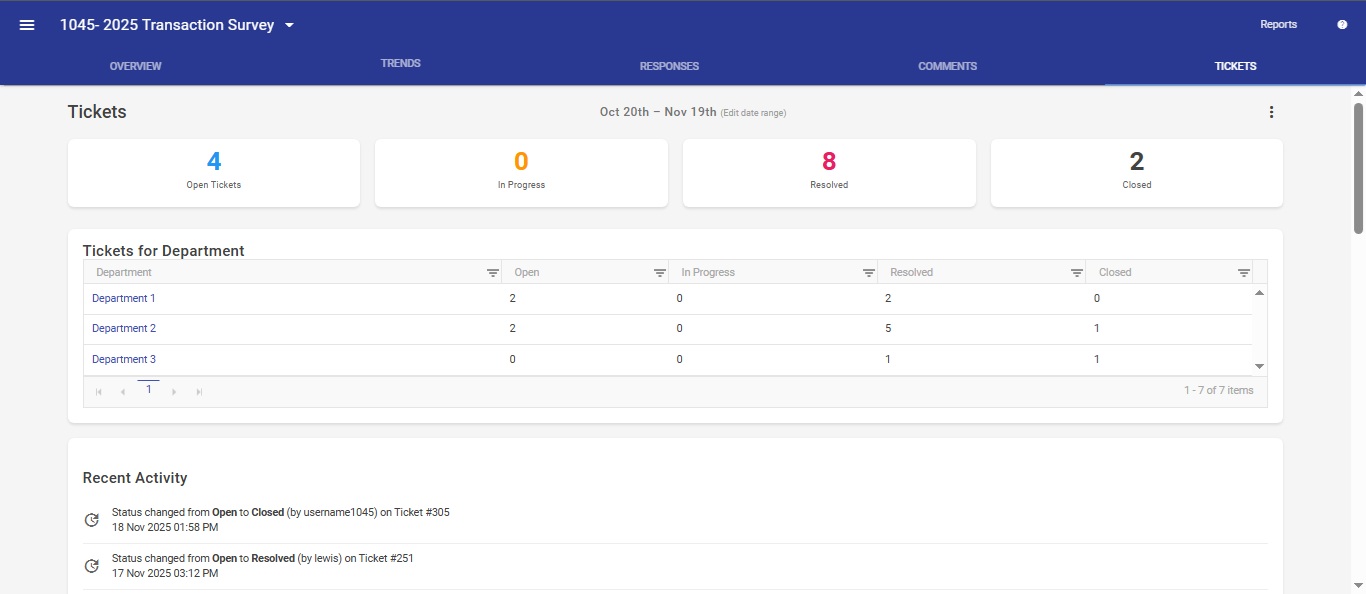
Task: Expand the survey selector dropdown arrow
Action: [x=289, y=25]
